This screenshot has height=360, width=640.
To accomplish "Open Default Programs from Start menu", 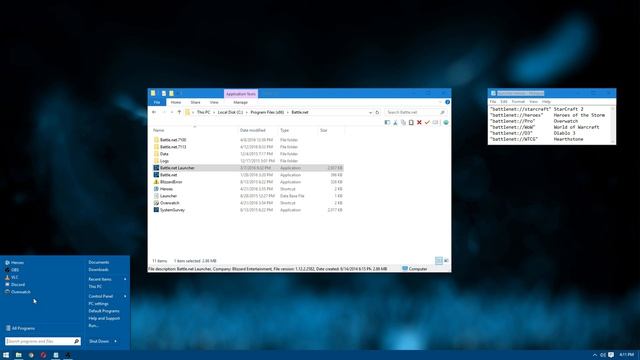I will click(x=104, y=311).
